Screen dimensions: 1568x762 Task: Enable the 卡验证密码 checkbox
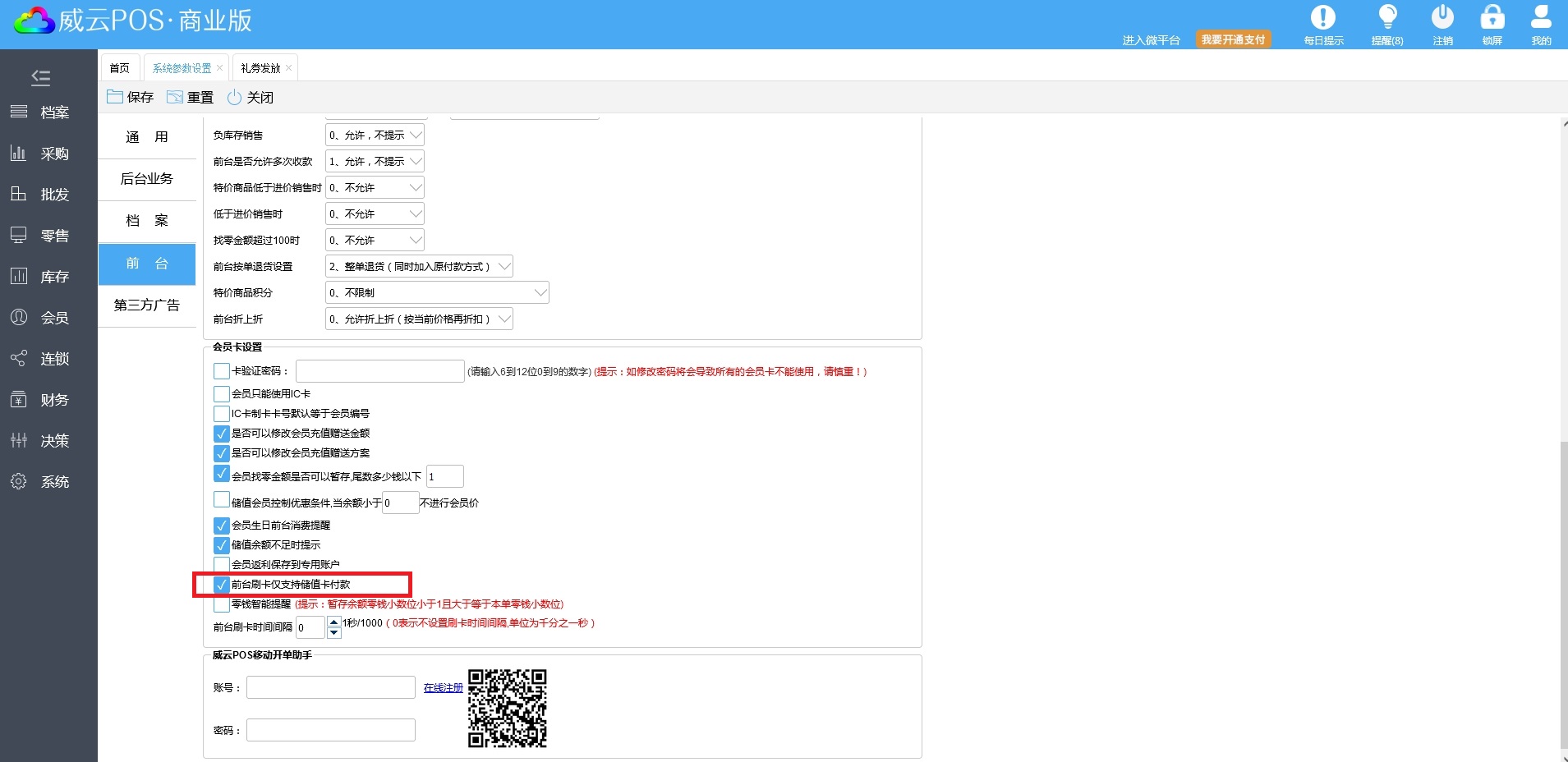221,371
